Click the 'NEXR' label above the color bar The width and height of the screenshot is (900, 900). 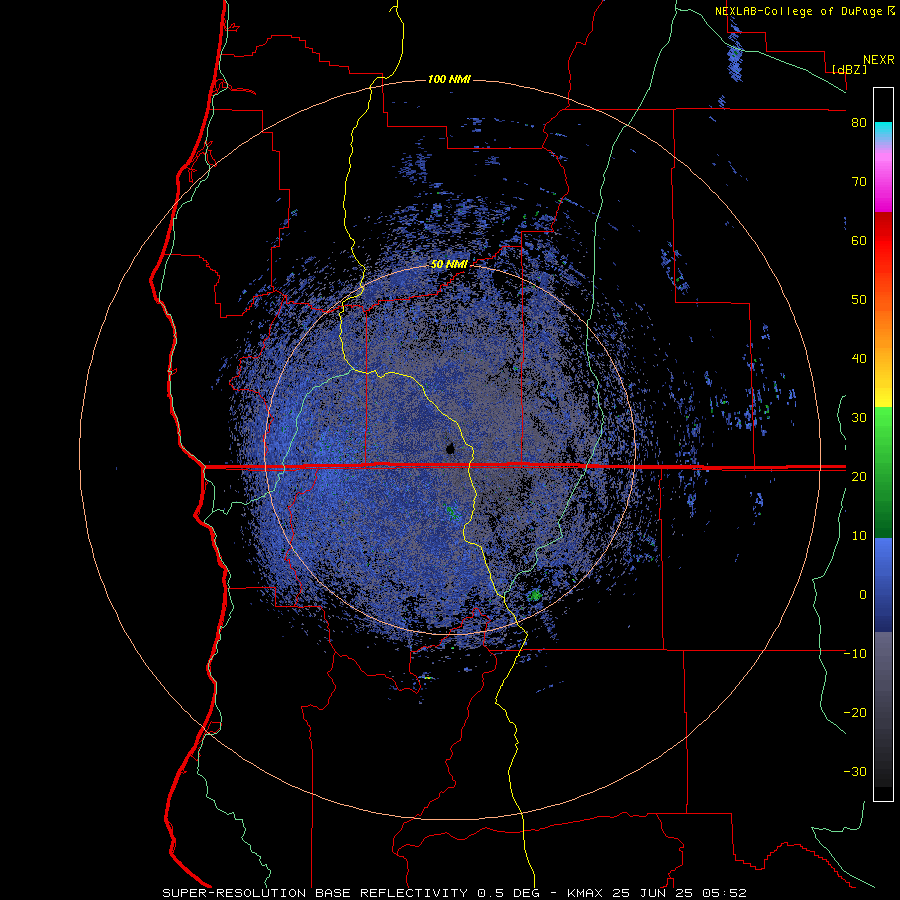pyautogui.click(x=879, y=60)
